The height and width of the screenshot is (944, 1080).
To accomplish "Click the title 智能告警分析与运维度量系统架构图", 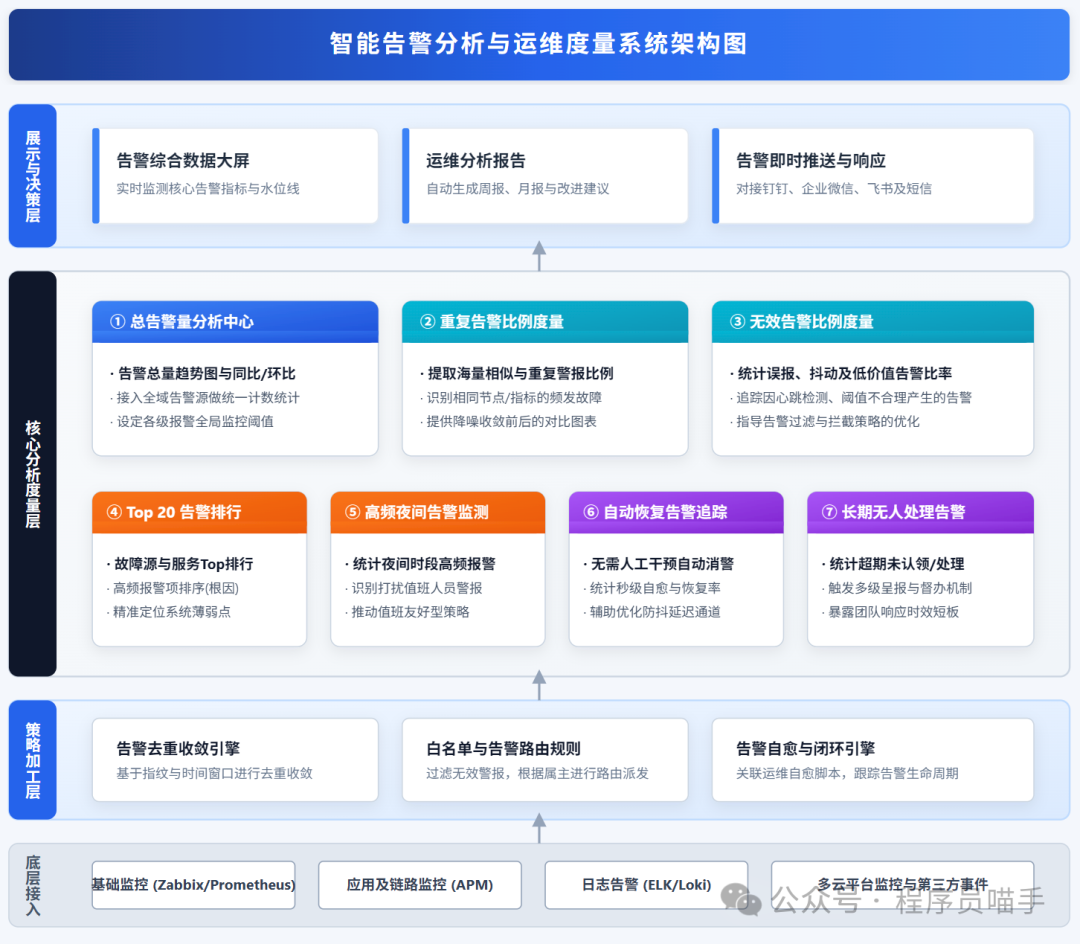I will 538,43.
